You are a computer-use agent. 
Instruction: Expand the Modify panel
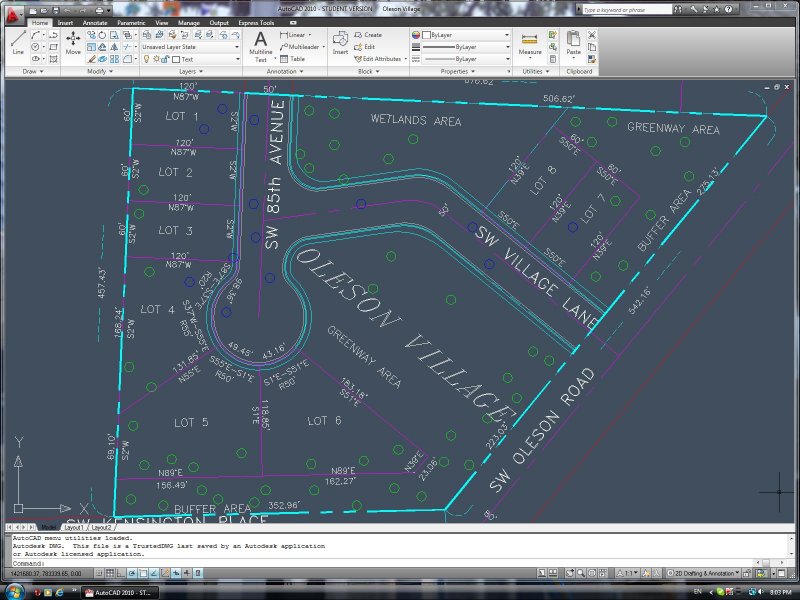[x=99, y=71]
